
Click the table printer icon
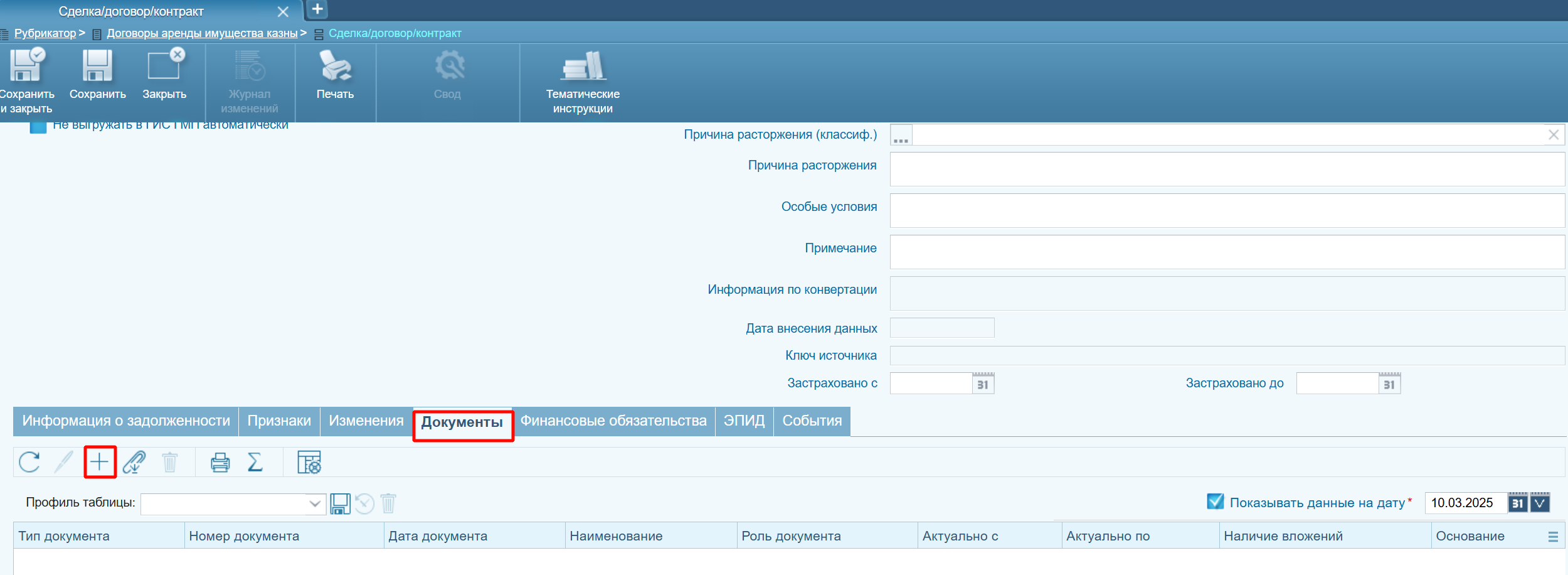(x=220, y=462)
